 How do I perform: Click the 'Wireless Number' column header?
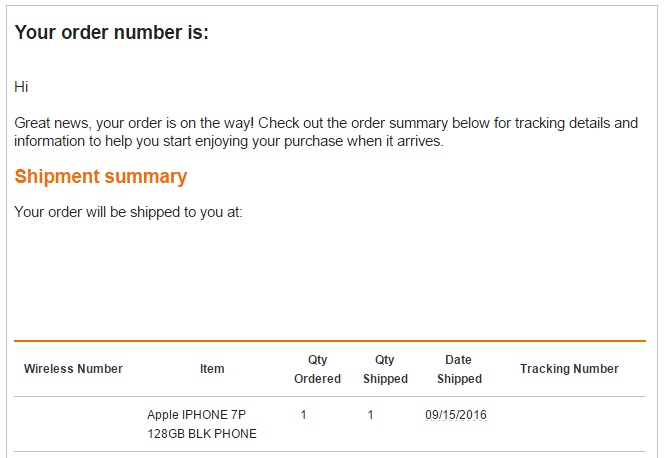point(73,369)
